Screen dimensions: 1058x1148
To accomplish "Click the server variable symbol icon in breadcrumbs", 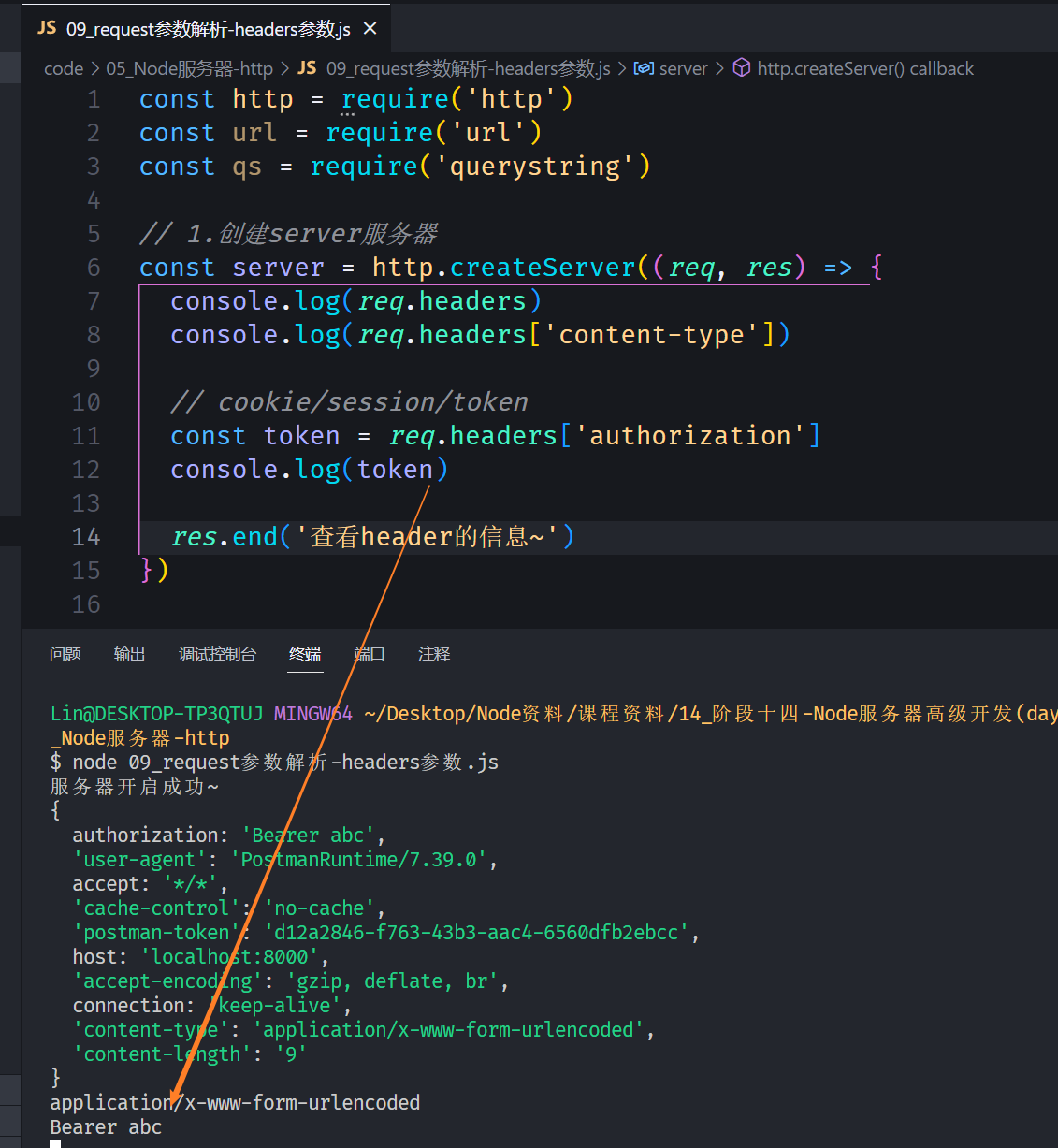I will [644, 68].
